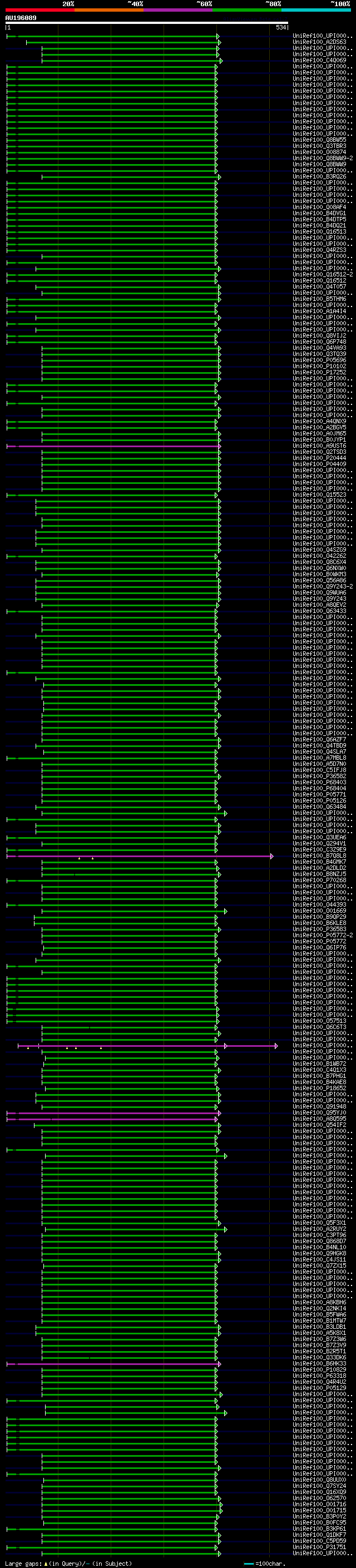The image size is (356, 1568).
Task: Select the UniRef100_Q8VIJ2 label
Action: pyautogui.click(x=319, y=336)
